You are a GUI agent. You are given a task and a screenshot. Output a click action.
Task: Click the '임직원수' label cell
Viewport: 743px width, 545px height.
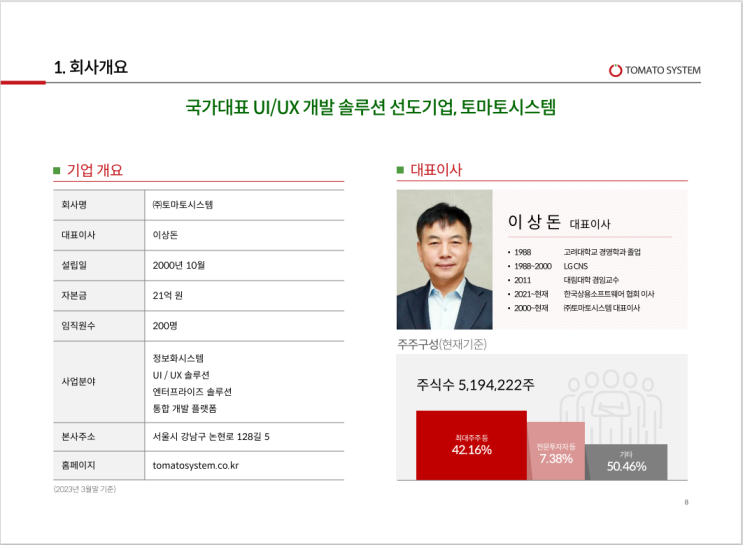coord(99,326)
